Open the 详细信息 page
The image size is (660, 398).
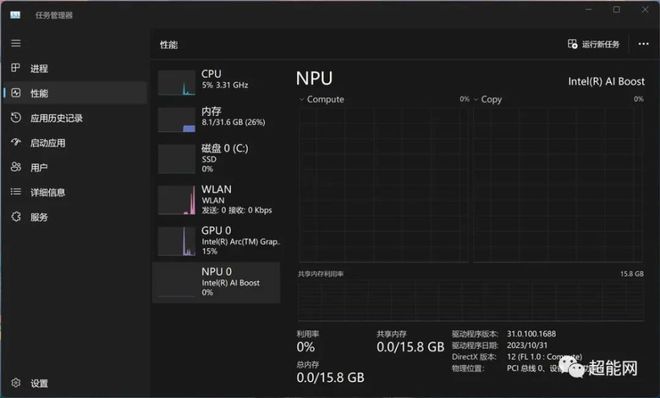(x=48, y=192)
